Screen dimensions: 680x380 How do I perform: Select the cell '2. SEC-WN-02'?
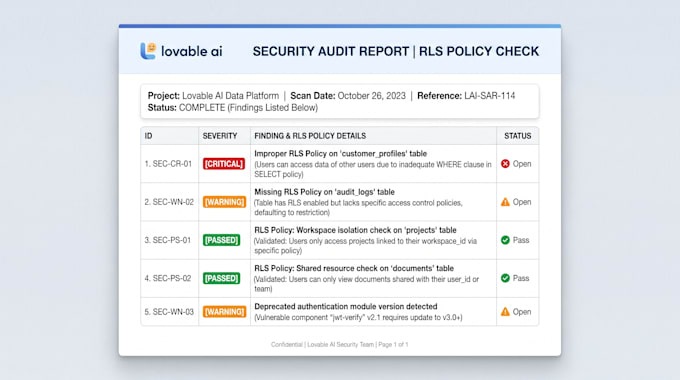pyautogui.click(x=169, y=202)
